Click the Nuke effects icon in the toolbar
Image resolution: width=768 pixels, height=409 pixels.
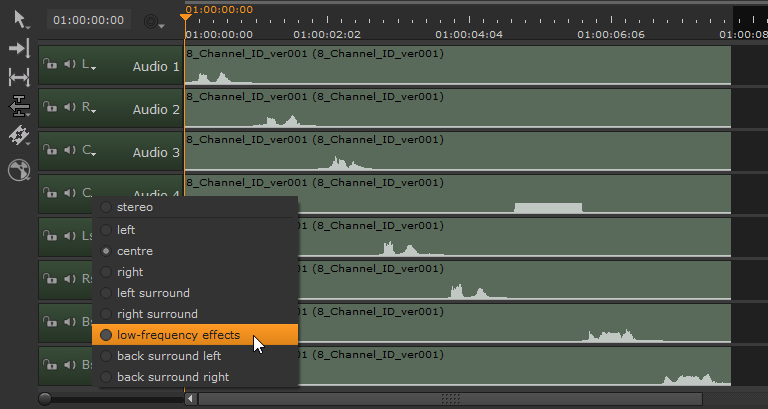coord(19,169)
